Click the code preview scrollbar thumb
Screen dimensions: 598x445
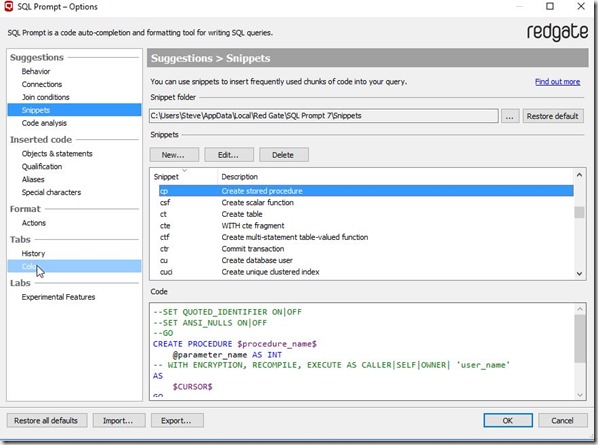[x=580, y=339]
